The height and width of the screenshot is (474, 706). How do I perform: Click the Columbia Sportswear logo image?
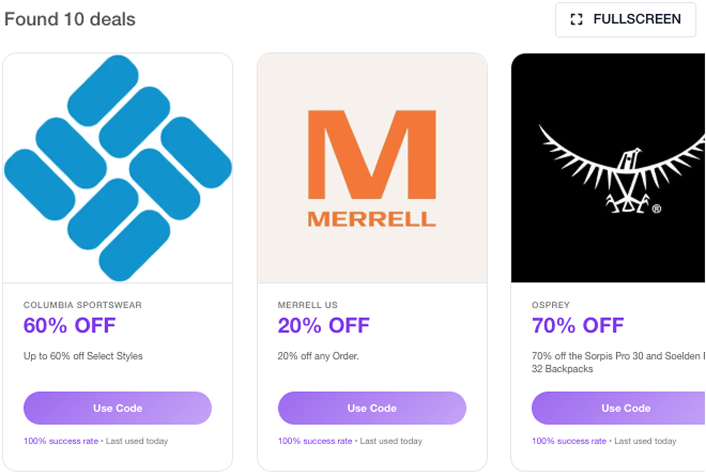(118, 168)
